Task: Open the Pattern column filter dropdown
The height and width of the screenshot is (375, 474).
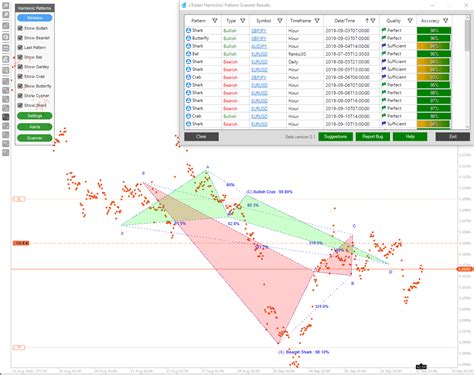Action: 215,21
